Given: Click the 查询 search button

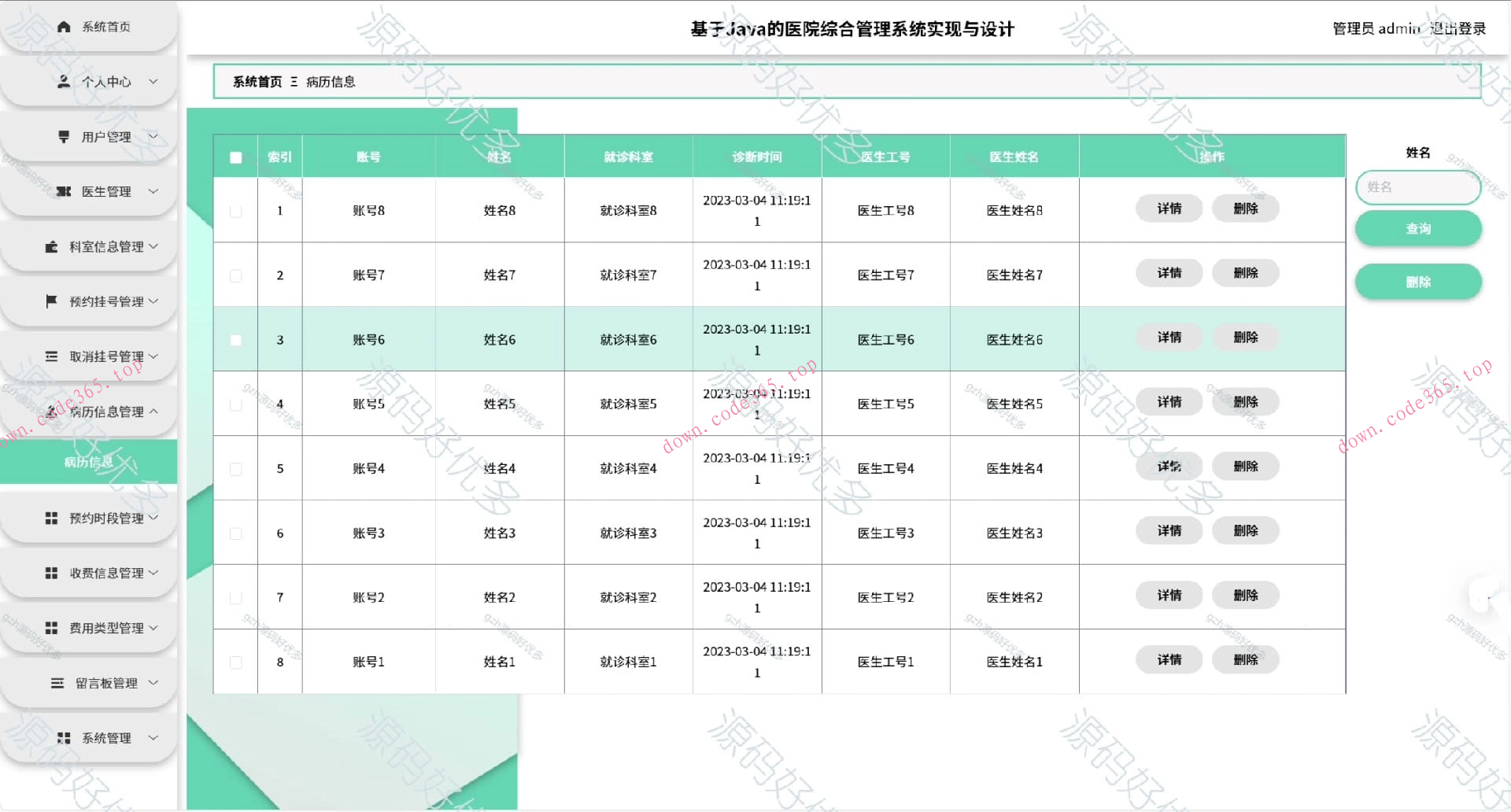Looking at the screenshot, I should point(1417,228).
